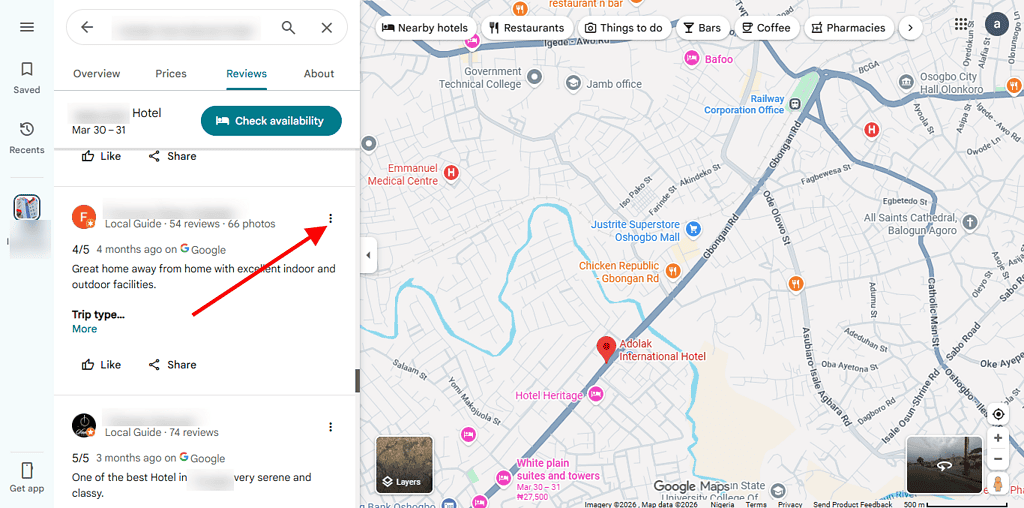Viewport: 1024px width, 508px height.
Task: Switch to the Overview tab
Action: [97, 74]
